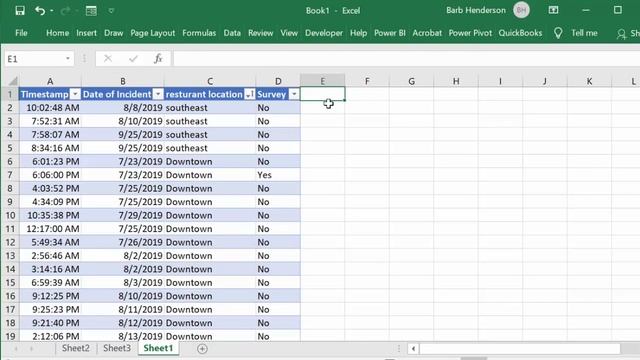
Task: Open the Data ribbon tab
Action: pos(232,33)
